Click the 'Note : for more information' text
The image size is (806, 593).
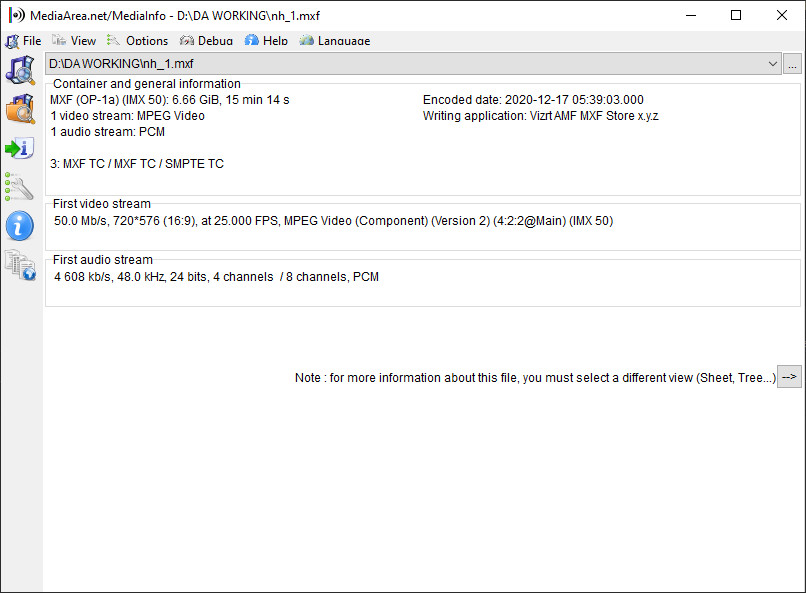[x=535, y=378]
